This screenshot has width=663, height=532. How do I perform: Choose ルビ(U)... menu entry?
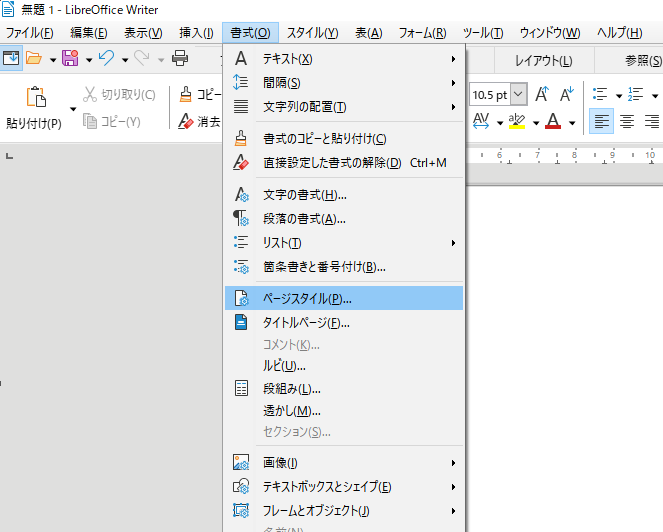coord(344,366)
